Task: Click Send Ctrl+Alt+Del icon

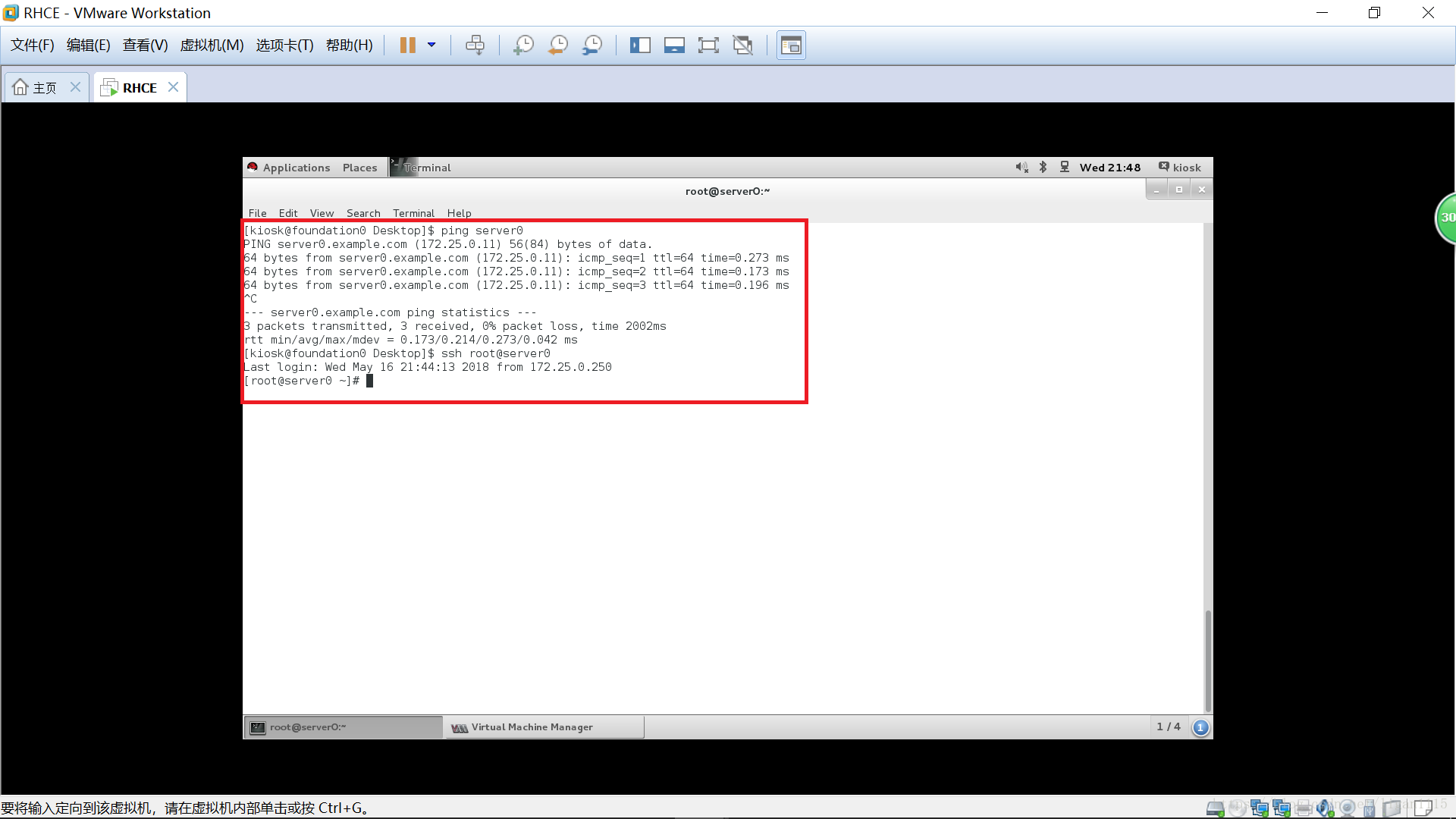Action: (475, 45)
